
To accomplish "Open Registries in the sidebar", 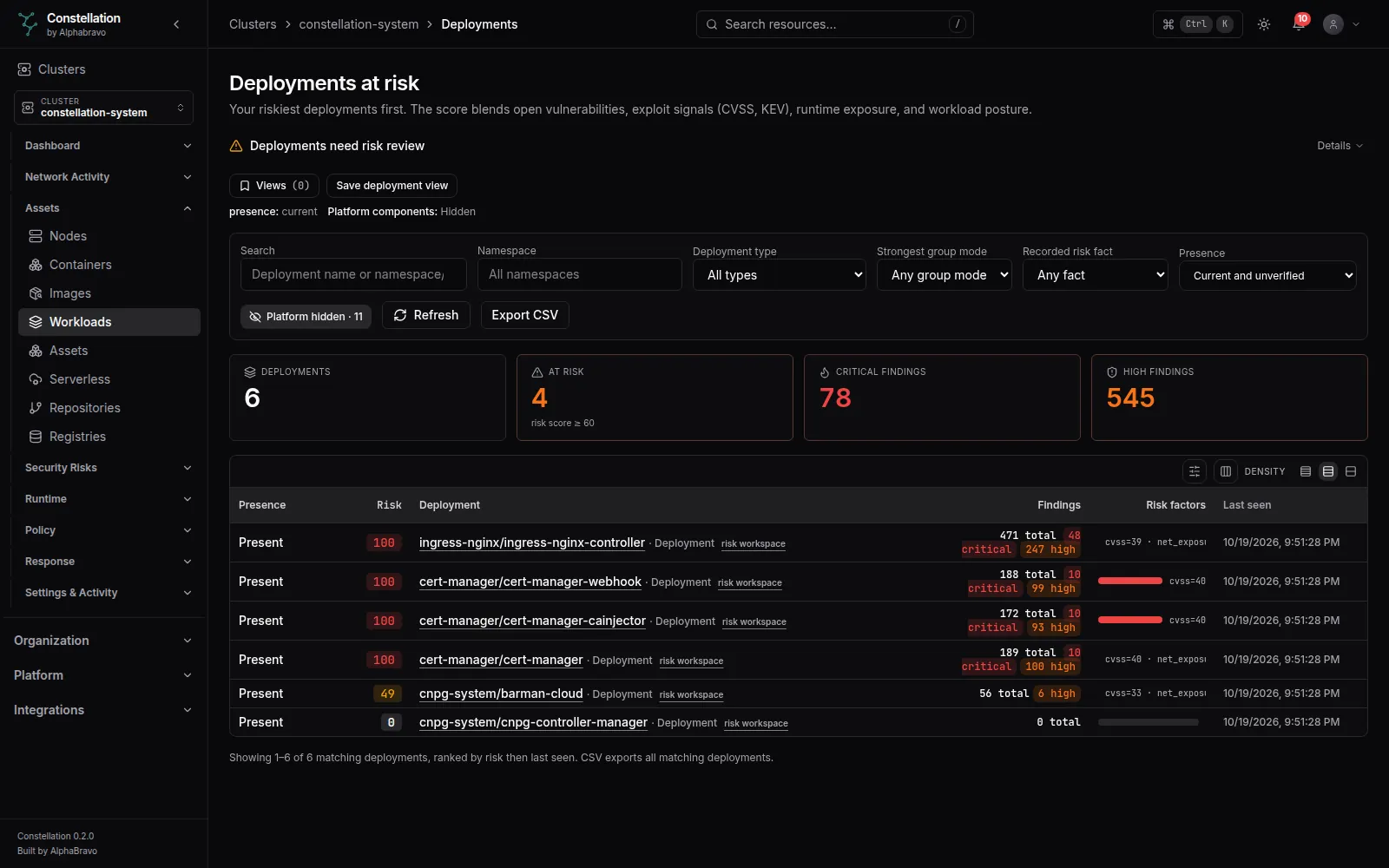I will tap(109, 437).
